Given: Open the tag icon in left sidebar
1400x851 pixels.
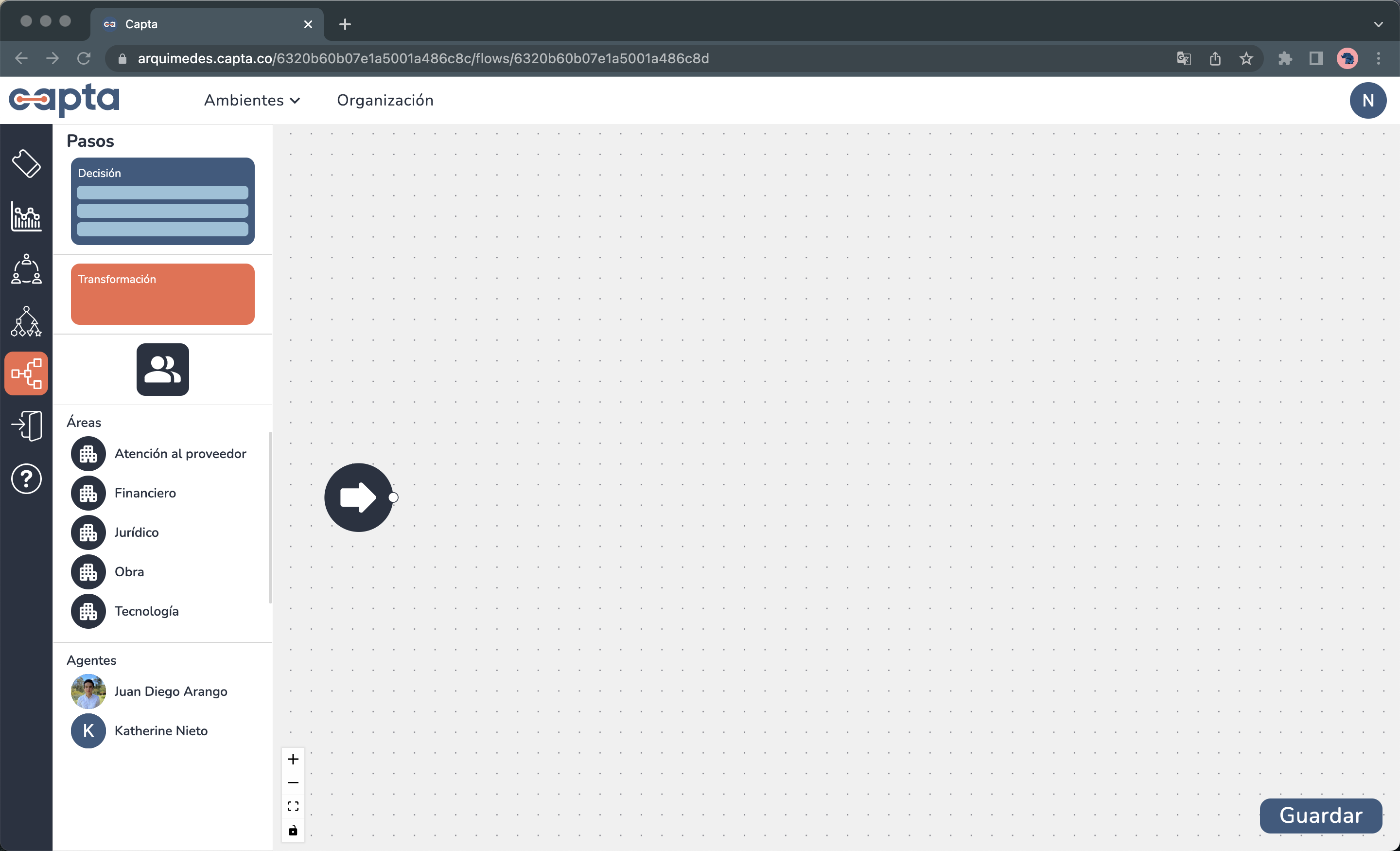Looking at the screenshot, I should point(26,164).
